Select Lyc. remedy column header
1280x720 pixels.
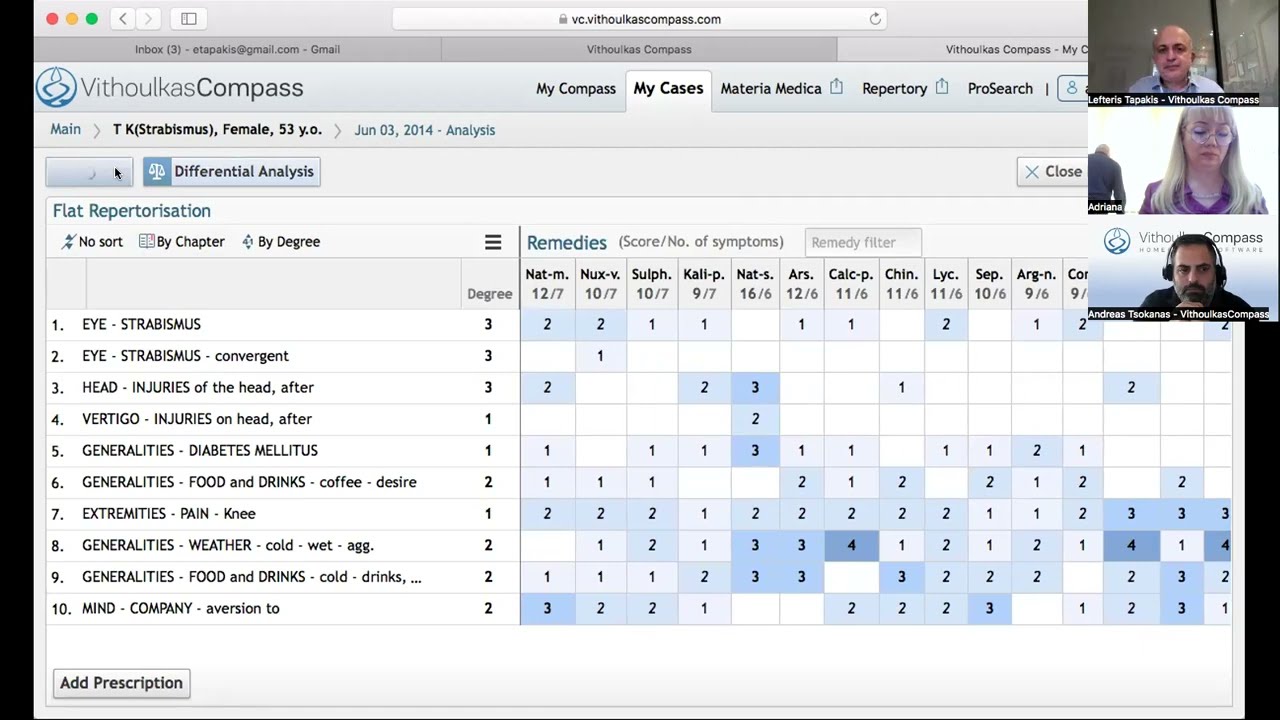tap(946, 284)
